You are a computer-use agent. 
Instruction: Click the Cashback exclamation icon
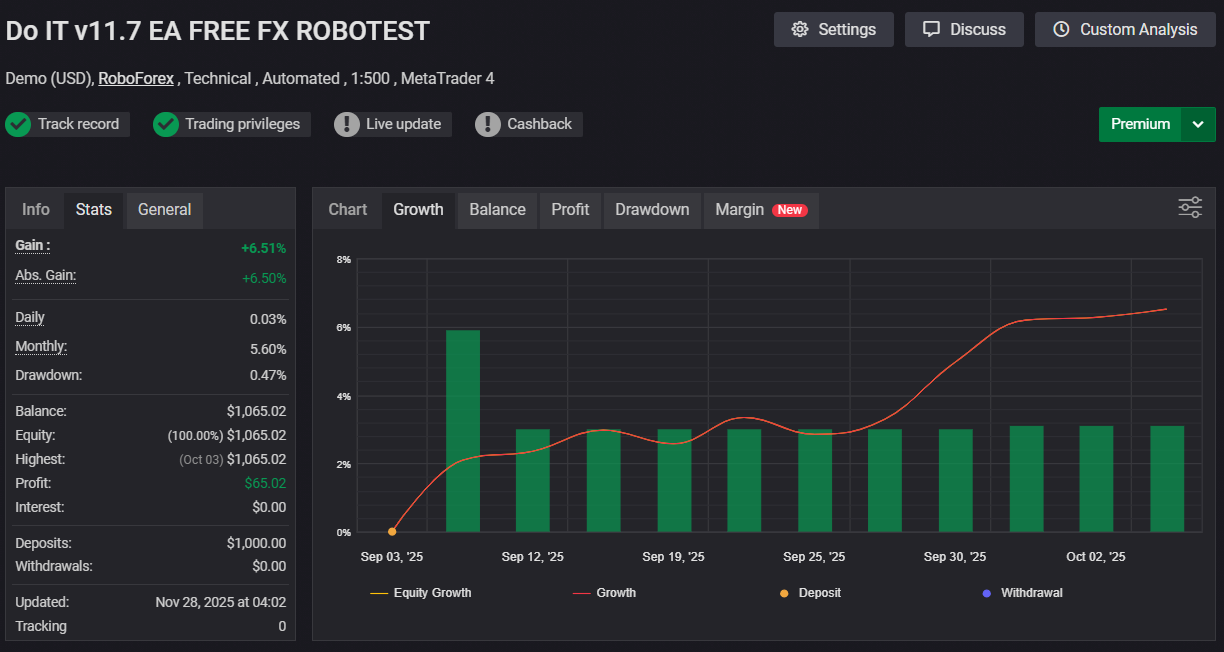[487, 124]
